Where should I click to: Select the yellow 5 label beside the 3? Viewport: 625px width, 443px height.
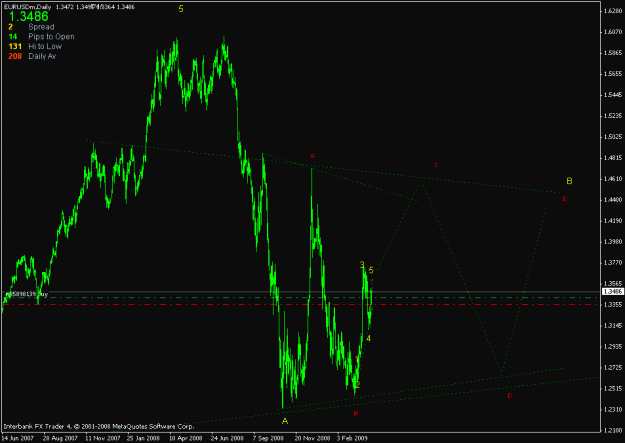(x=371, y=270)
